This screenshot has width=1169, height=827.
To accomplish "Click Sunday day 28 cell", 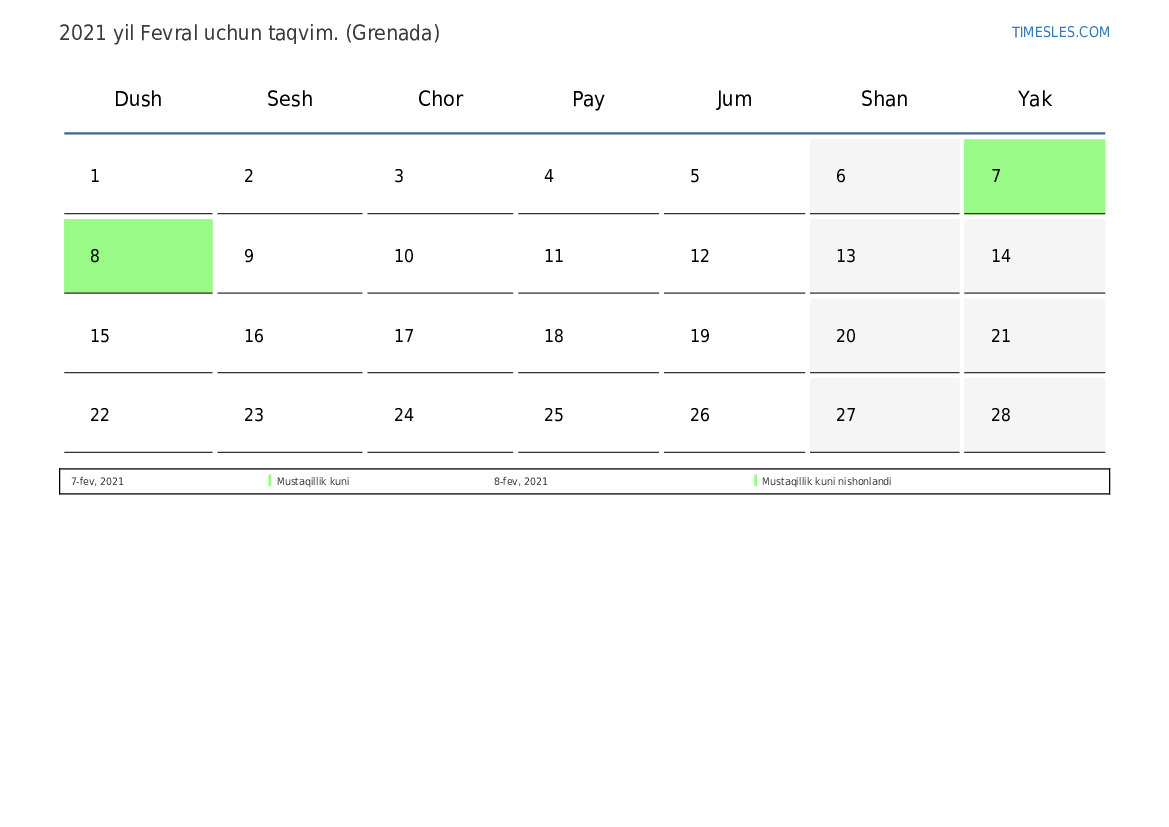I will coord(1035,415).
